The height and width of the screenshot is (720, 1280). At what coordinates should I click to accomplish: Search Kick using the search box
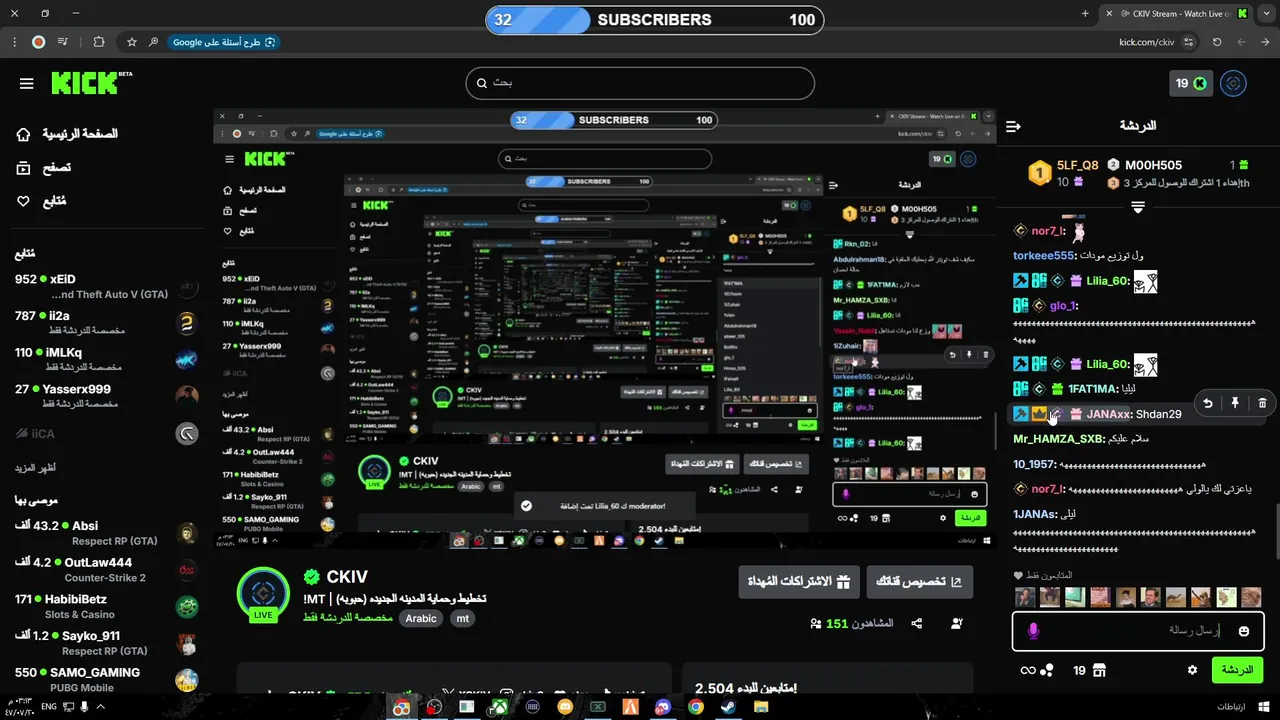coord(640,83)
